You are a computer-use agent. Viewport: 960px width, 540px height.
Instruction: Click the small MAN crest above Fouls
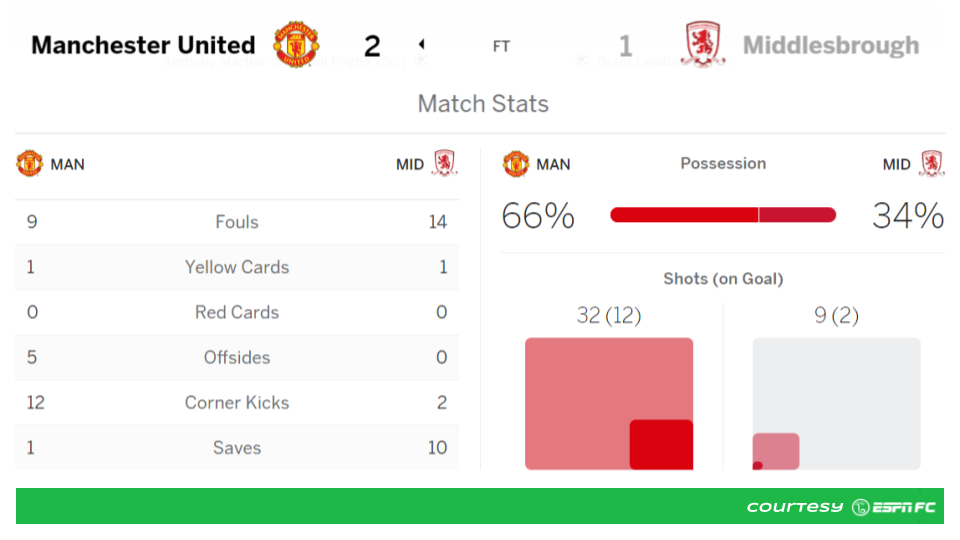29,163
